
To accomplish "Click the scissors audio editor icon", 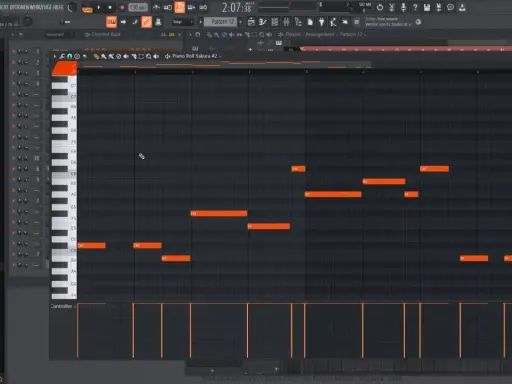I will 392,7.
